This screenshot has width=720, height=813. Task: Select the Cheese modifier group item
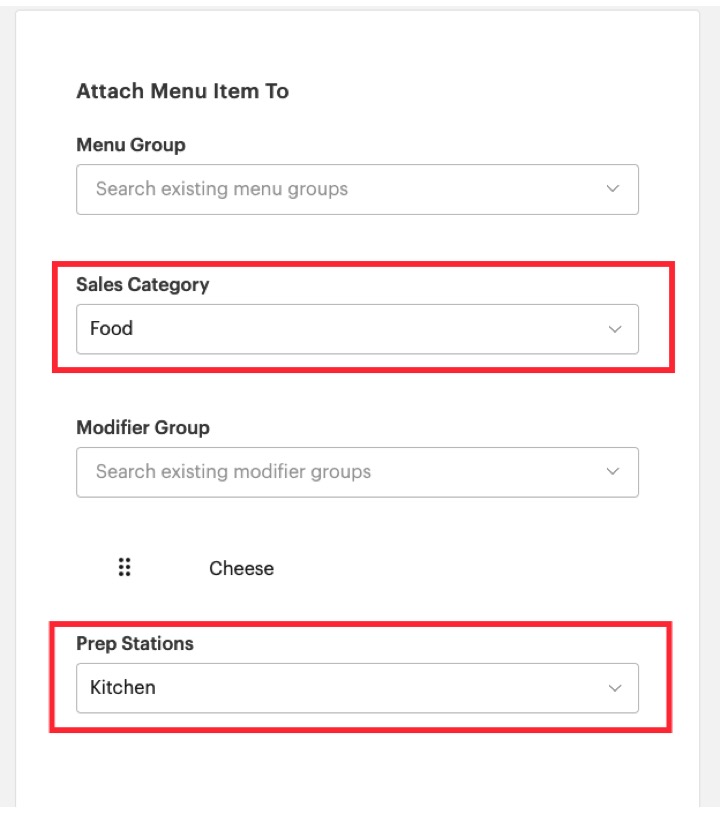pyautogui.click(x=241, y=568)
